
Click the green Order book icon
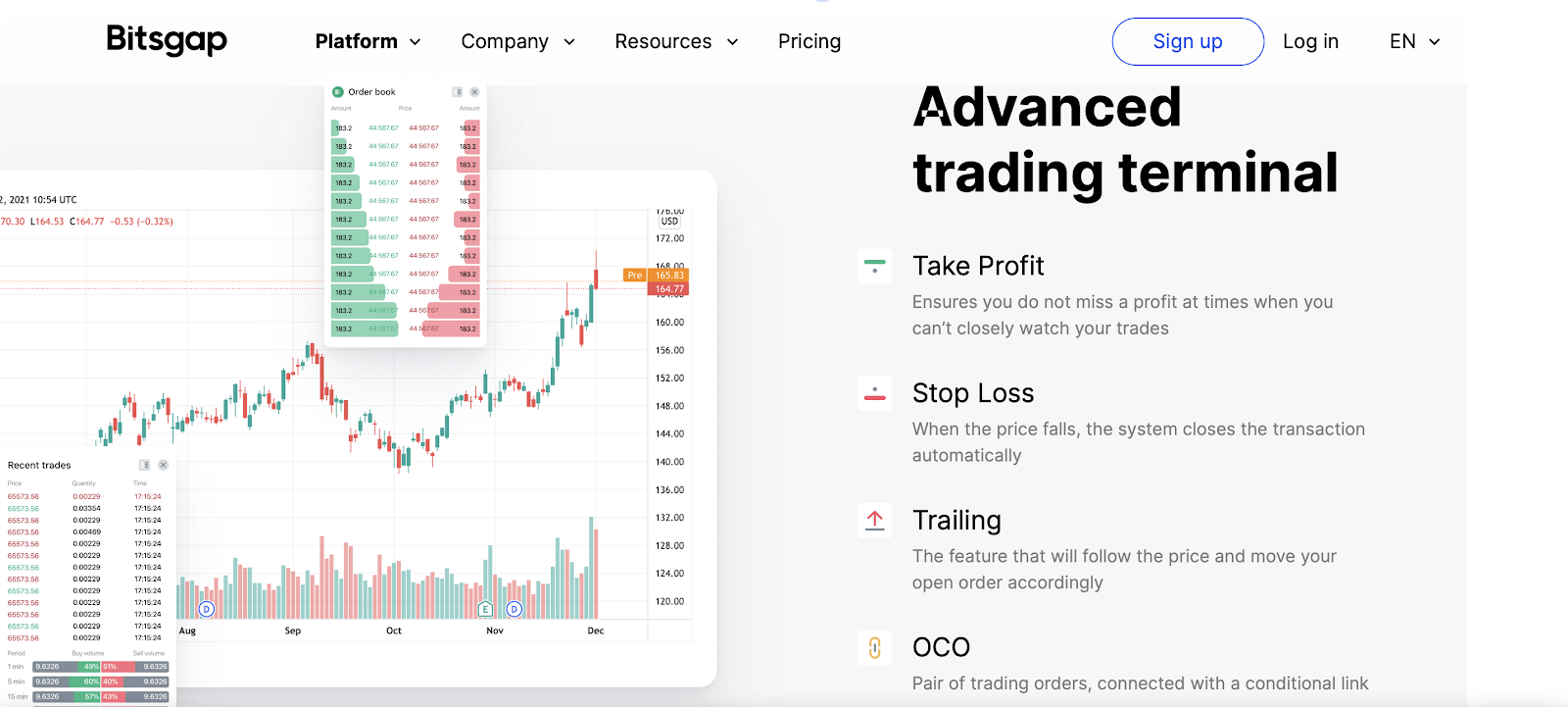338,91
